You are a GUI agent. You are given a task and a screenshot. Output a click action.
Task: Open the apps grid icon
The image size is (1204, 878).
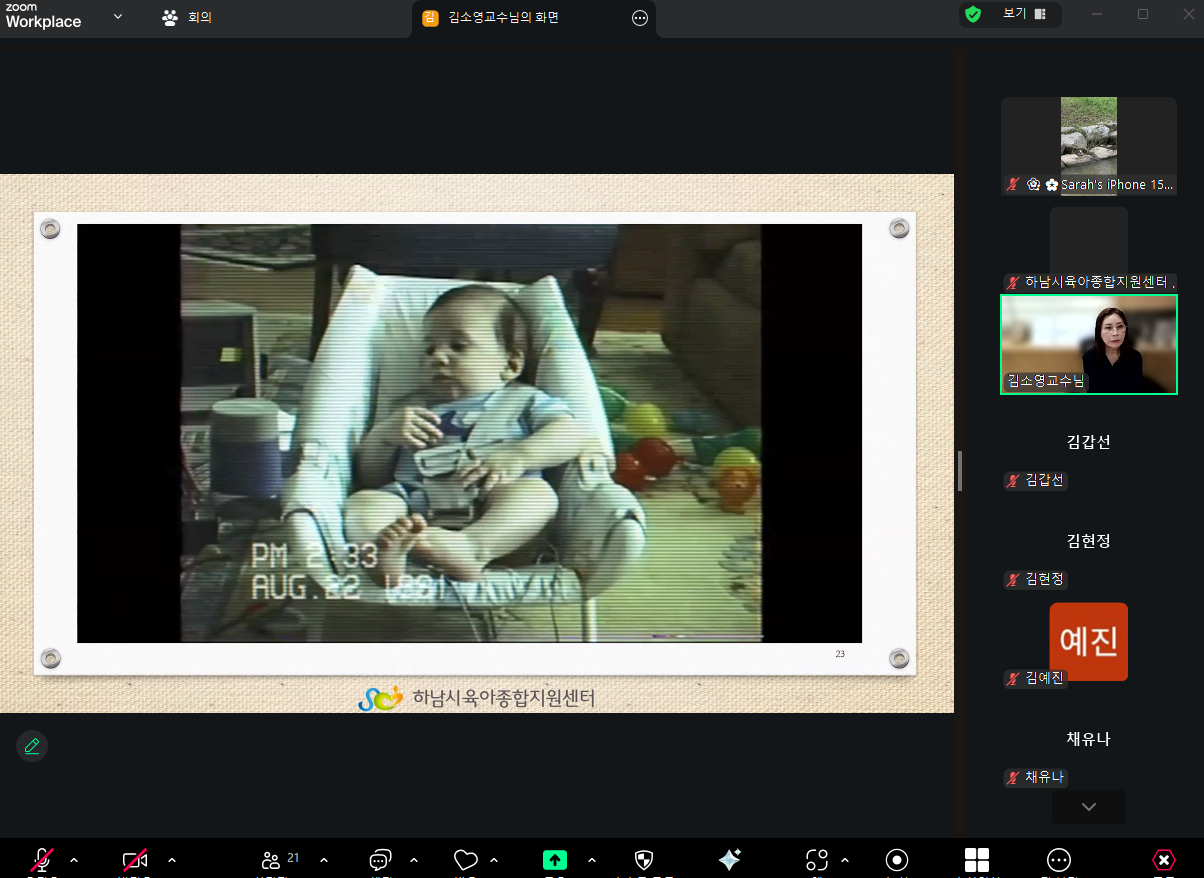coord(977,860)
